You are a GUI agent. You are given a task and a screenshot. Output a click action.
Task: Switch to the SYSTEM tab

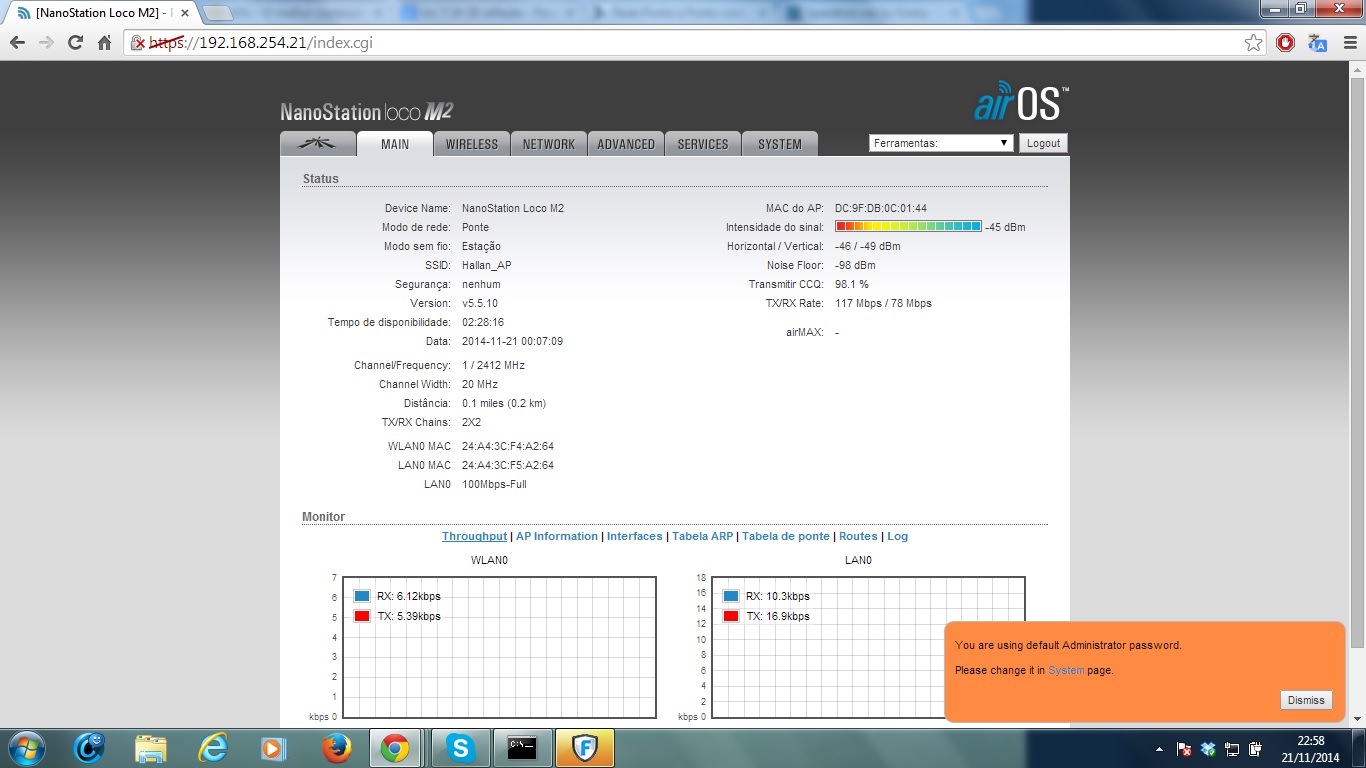pyautogui.click(x=780, y=144)
